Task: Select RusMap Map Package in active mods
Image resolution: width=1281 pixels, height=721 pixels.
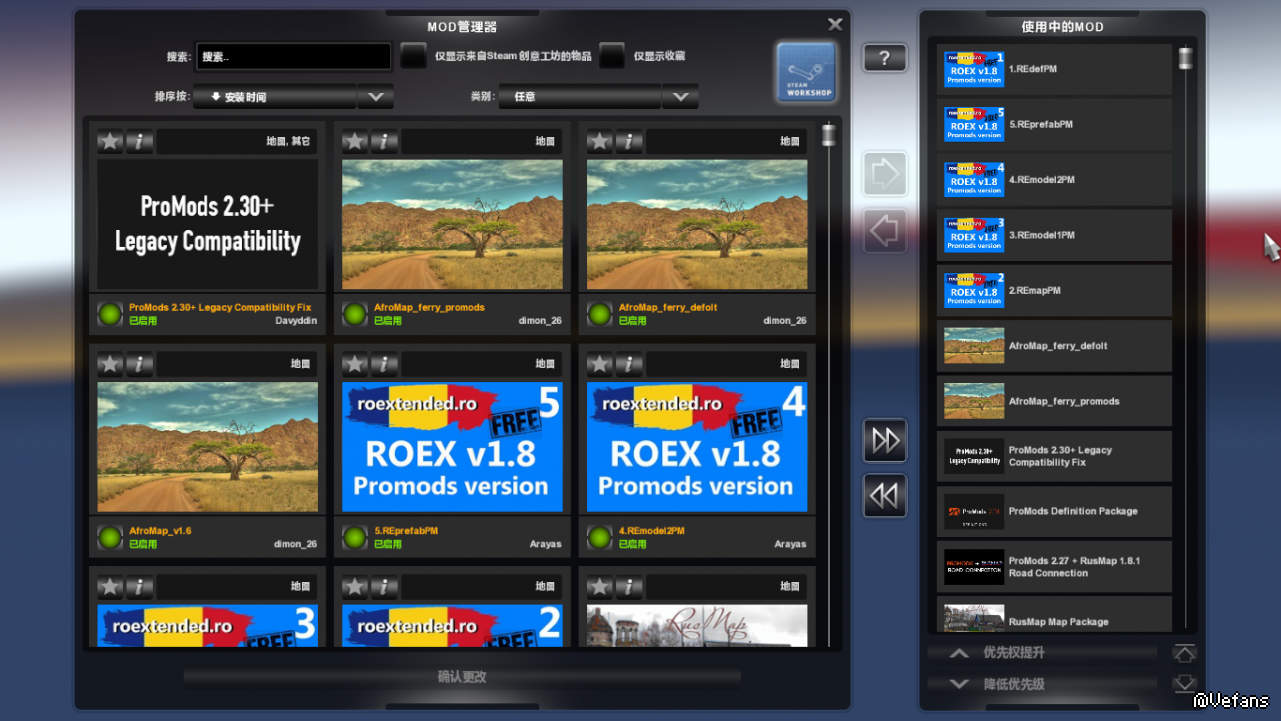Action: [x=1054, y=615]
